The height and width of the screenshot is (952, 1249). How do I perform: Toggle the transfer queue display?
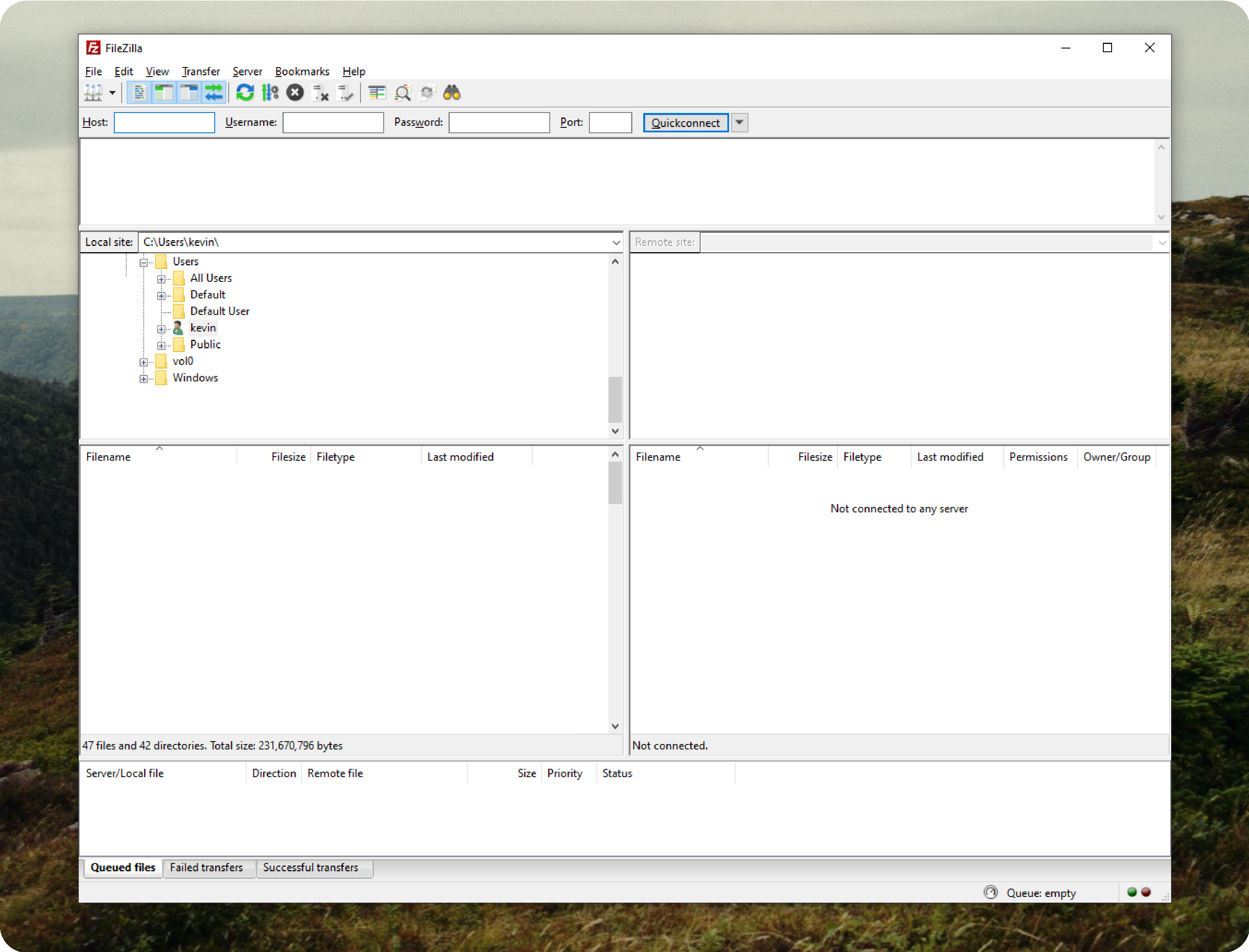pos(214,92)
